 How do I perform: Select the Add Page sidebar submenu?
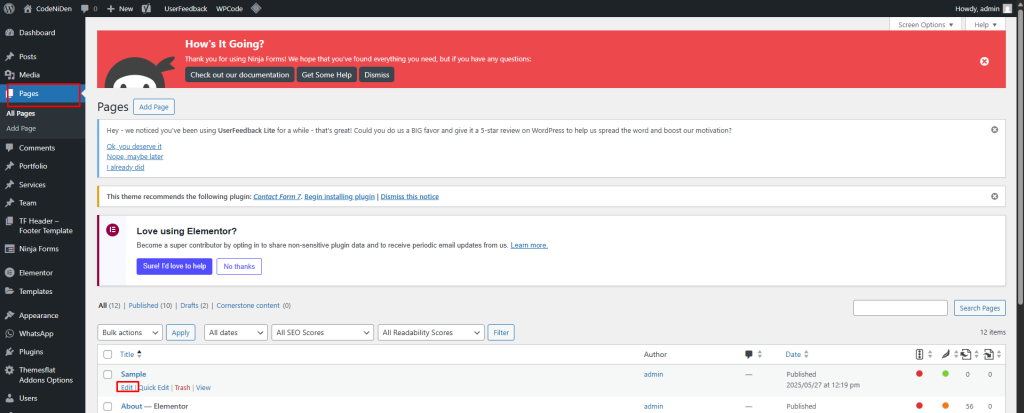pos(21,128)
